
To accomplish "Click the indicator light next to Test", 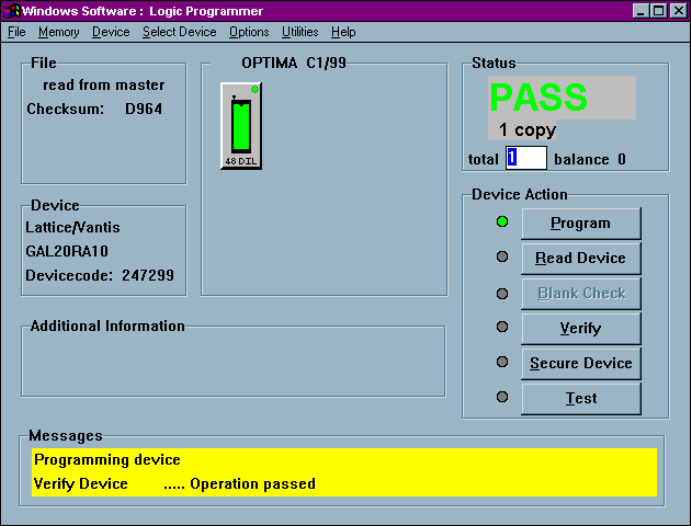I will (502, 397).
